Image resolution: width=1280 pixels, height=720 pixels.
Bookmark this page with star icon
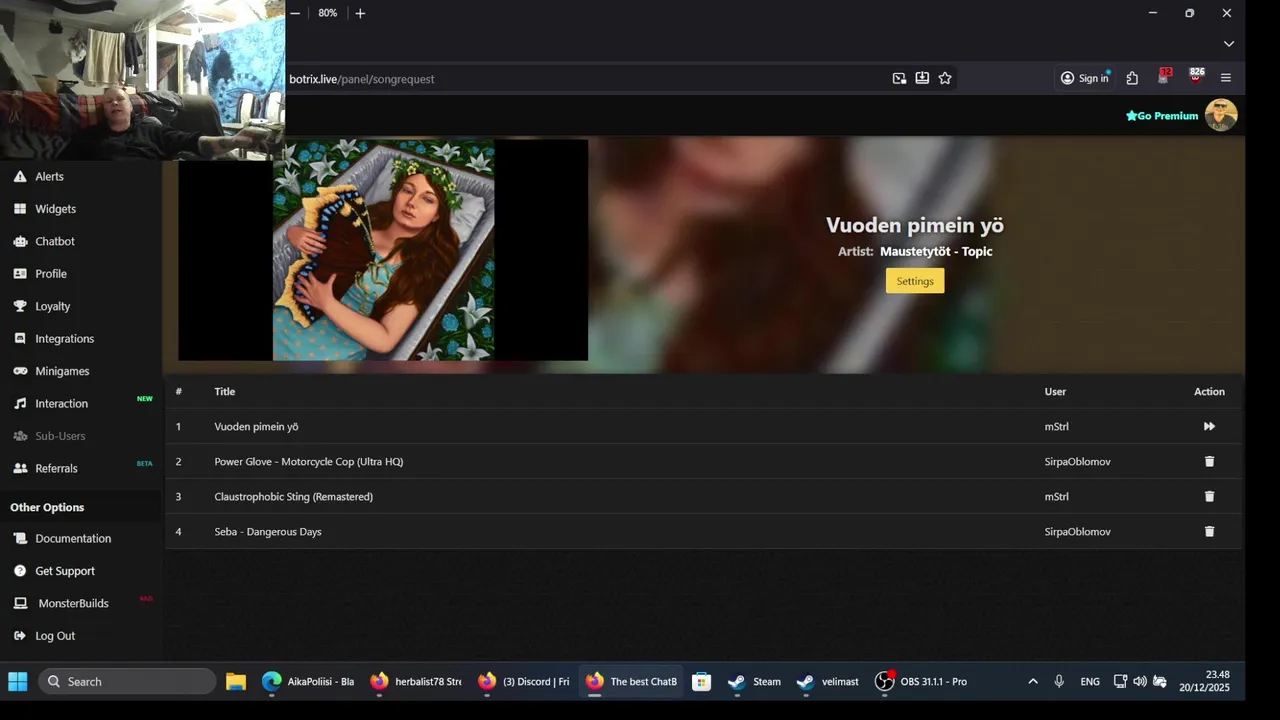tap(945, 78)
